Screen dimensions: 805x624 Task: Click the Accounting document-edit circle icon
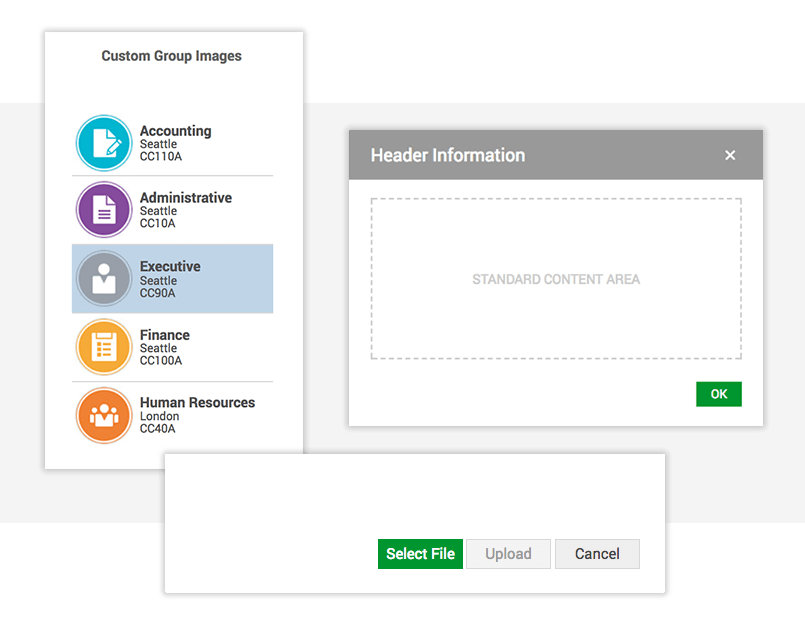click(104, 143)
